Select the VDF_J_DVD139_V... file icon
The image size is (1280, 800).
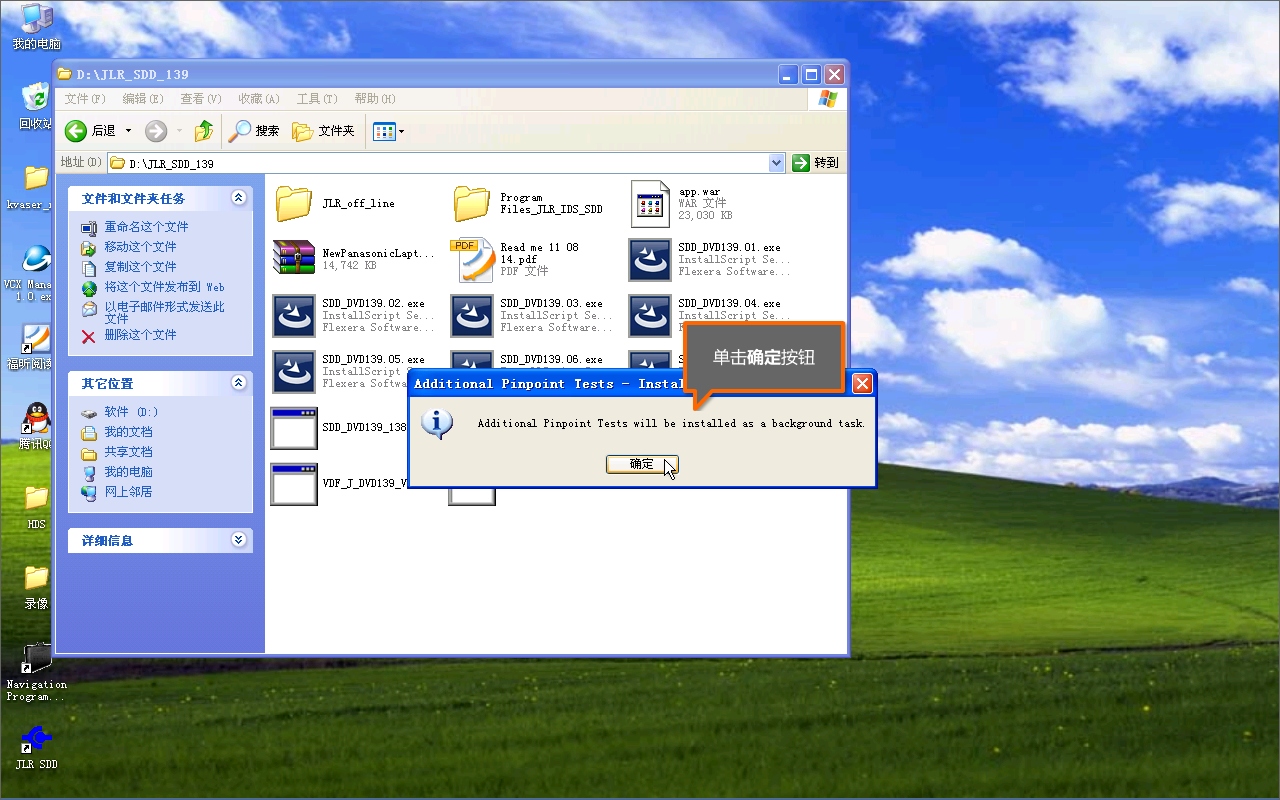(294, 484)
